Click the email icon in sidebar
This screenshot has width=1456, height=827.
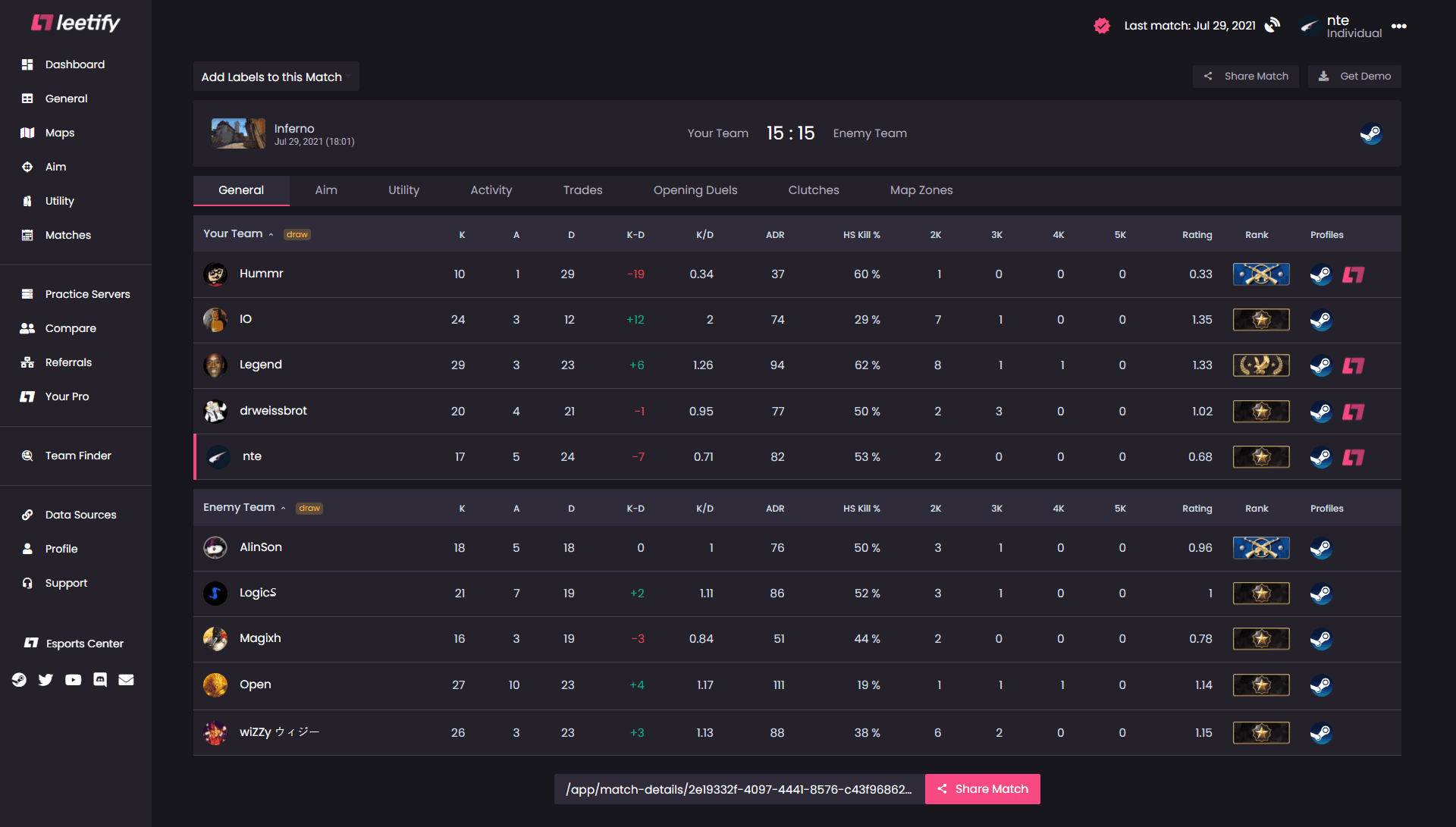pos(126,679)
